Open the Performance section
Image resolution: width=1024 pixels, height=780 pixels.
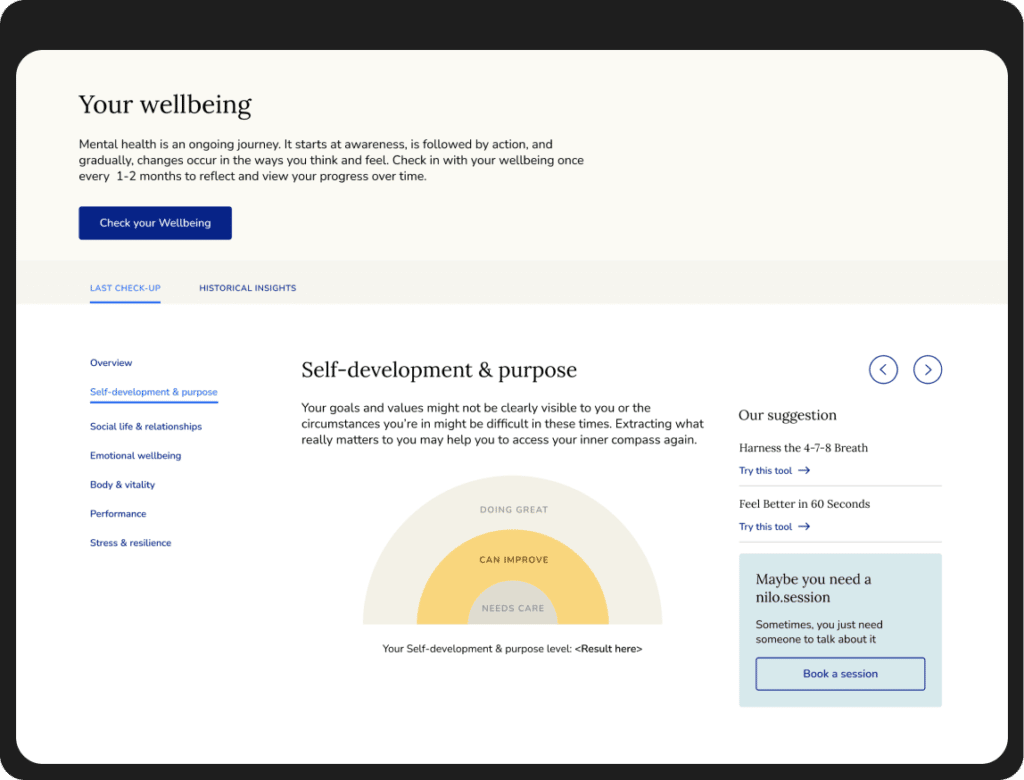(118, 513)
